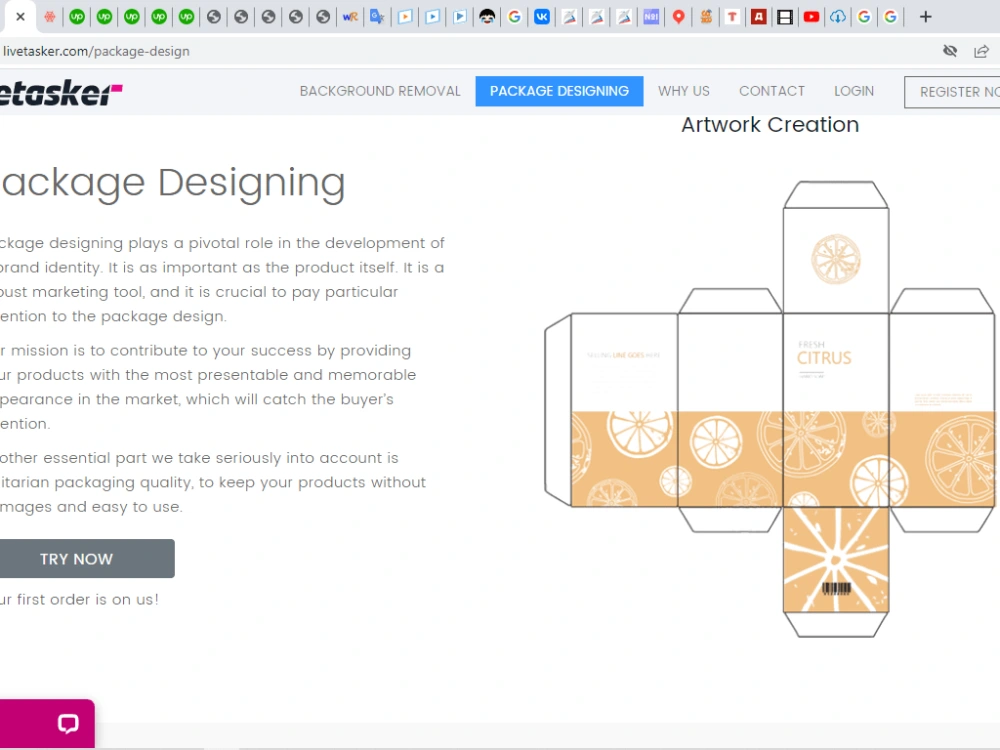Open the blue cloud download tab

point(838,17)
